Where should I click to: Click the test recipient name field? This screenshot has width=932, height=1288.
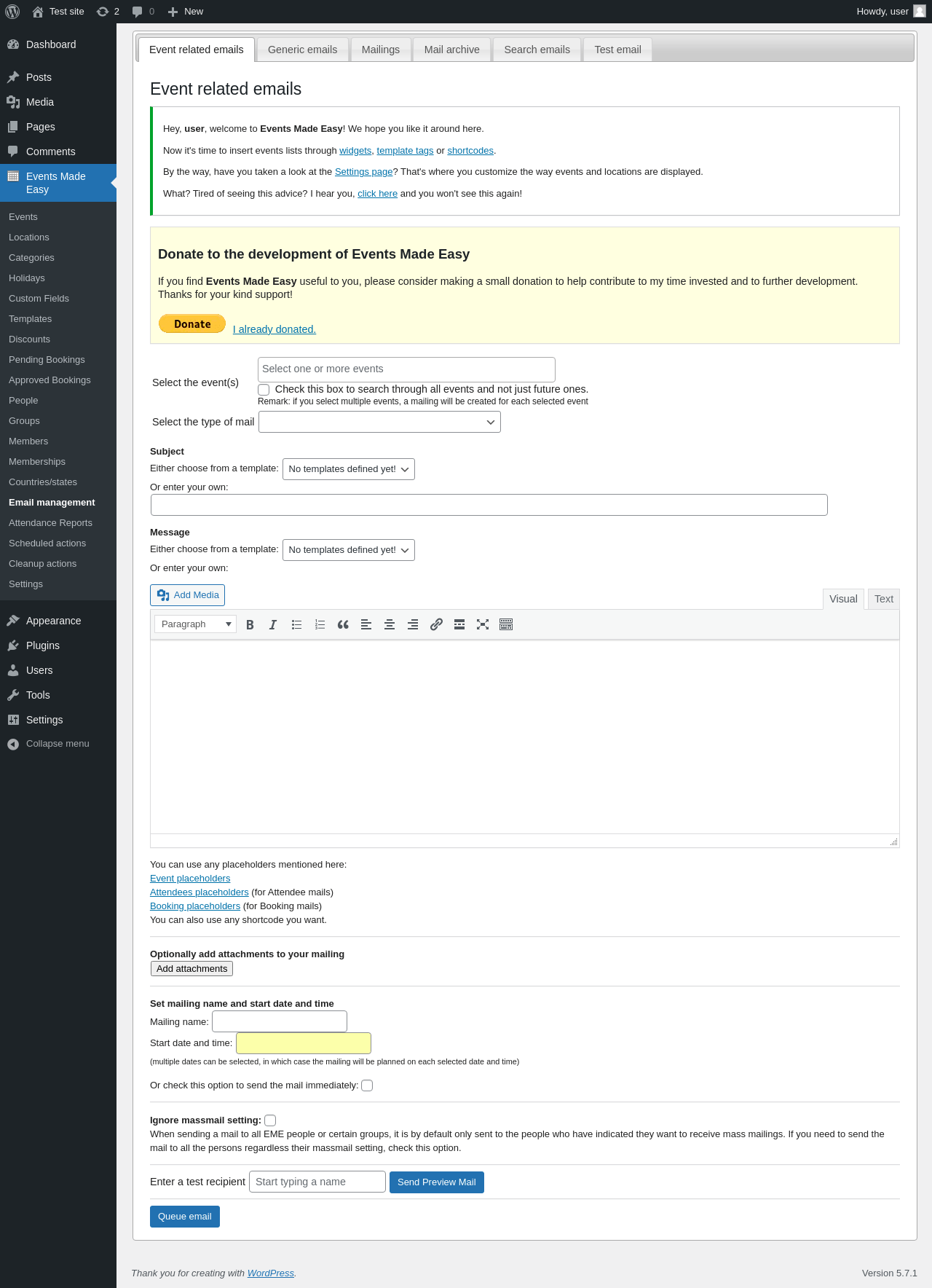tap(317, 1182)
